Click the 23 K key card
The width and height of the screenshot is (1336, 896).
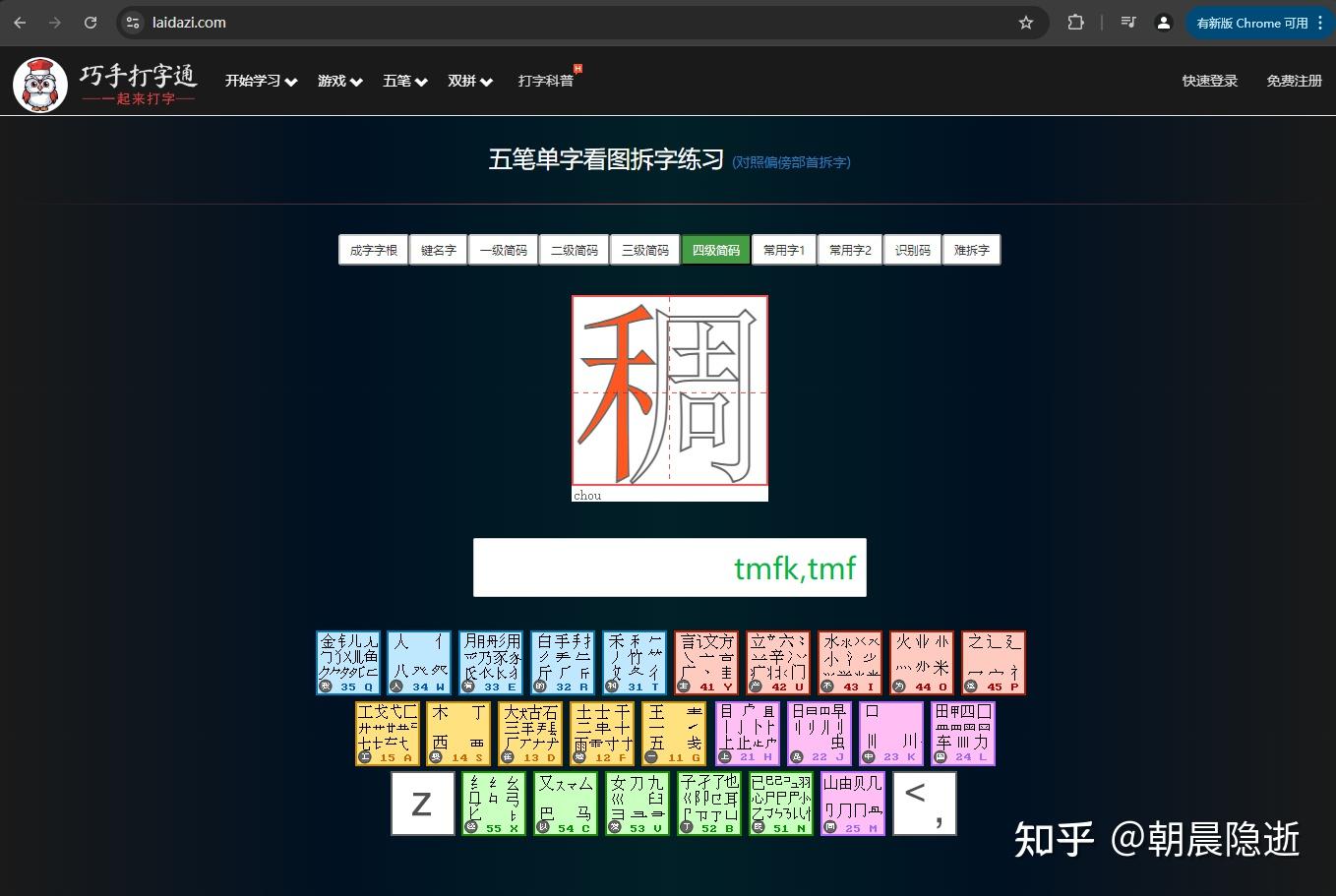coord(891,733)
